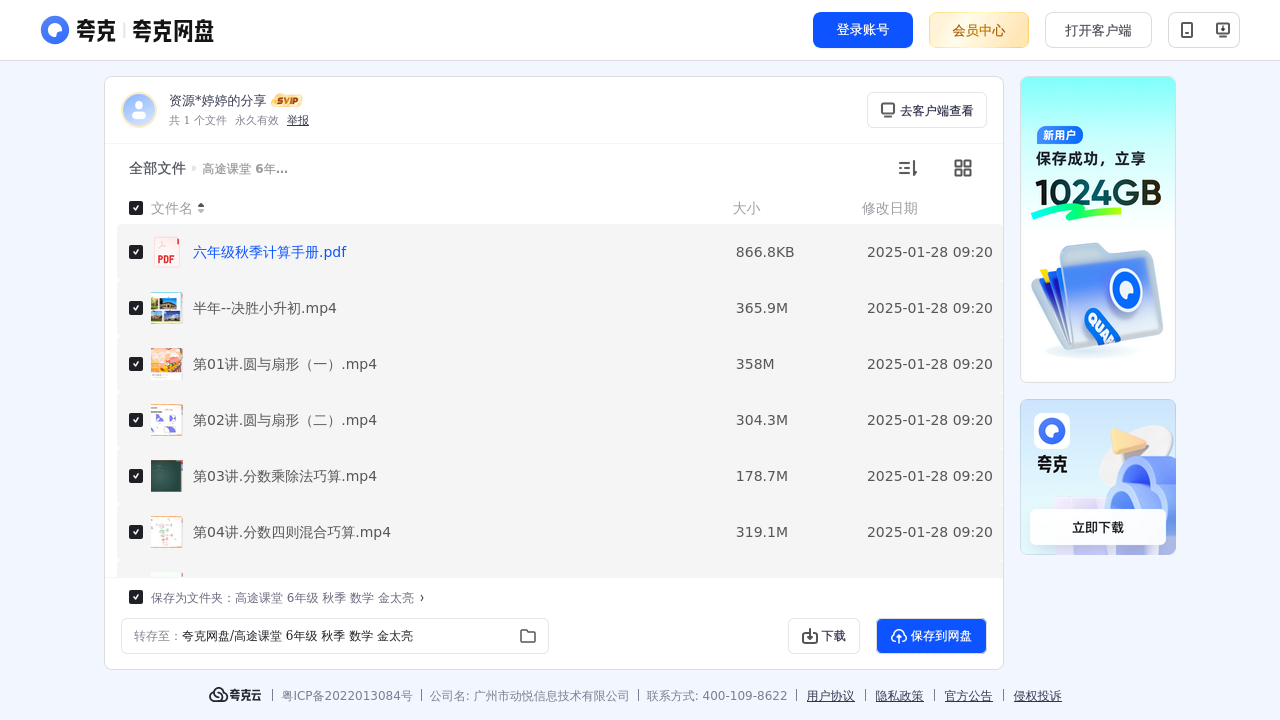This screenshot has height=720, width=1280.
Task: Click the 1024GB new-user promotion banner
Action: point(1098,229)
